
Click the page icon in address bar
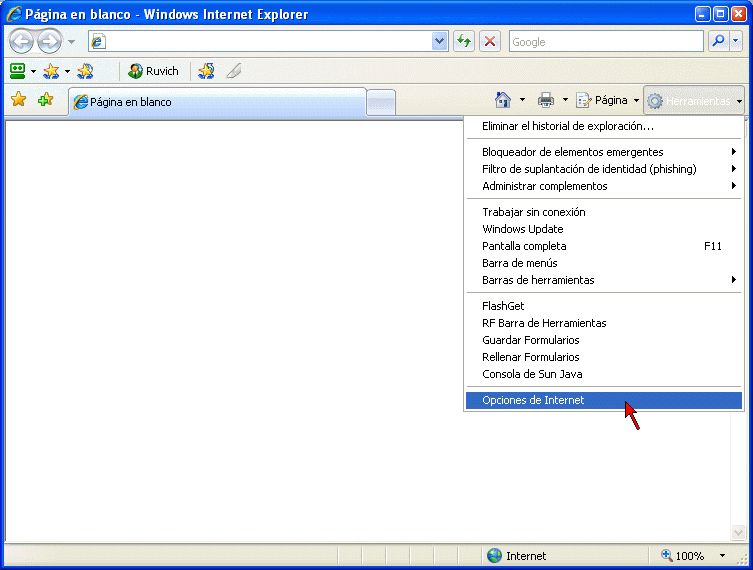pyautogui.click(x=98, y=41)
